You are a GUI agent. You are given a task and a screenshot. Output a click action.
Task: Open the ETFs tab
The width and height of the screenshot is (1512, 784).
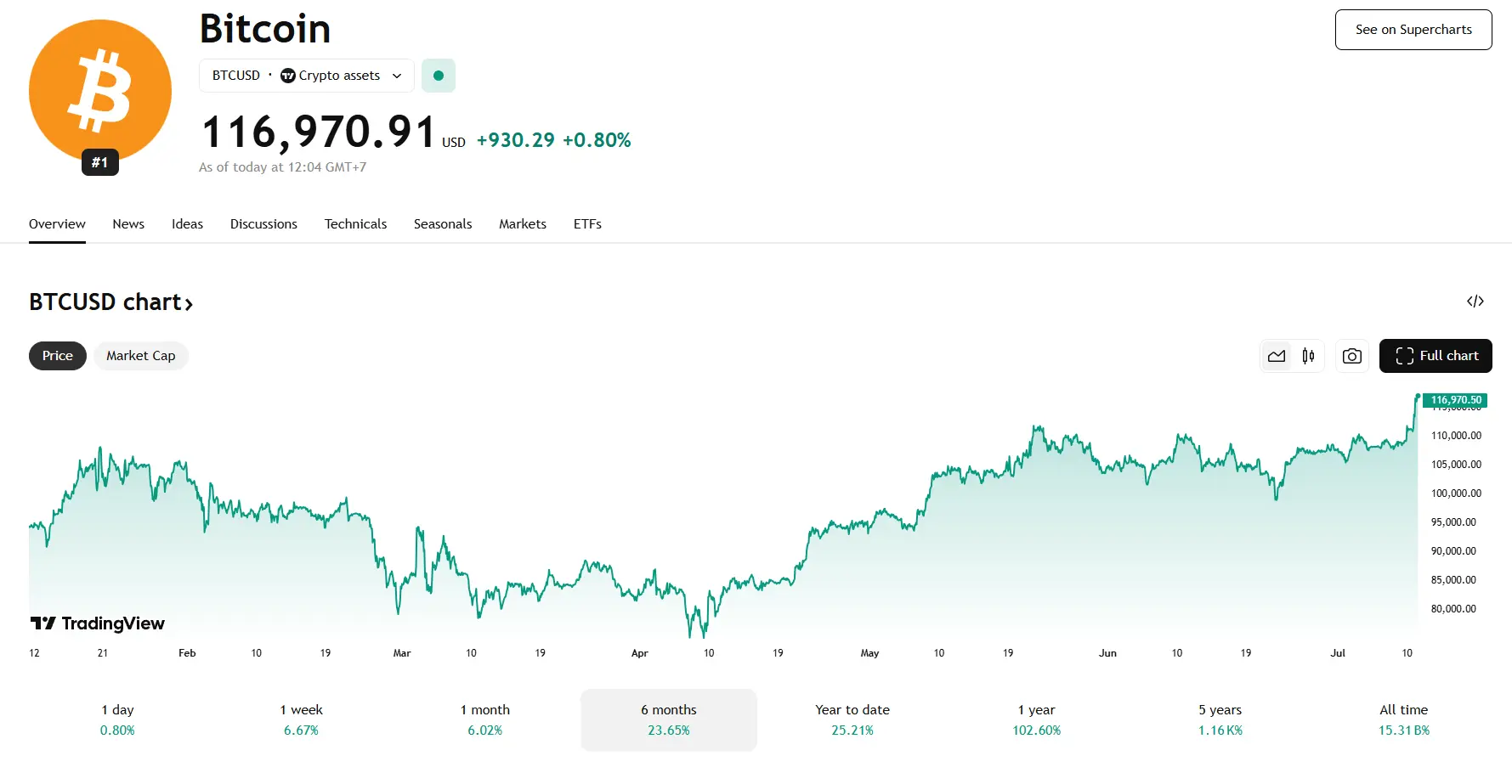[587, 224]
